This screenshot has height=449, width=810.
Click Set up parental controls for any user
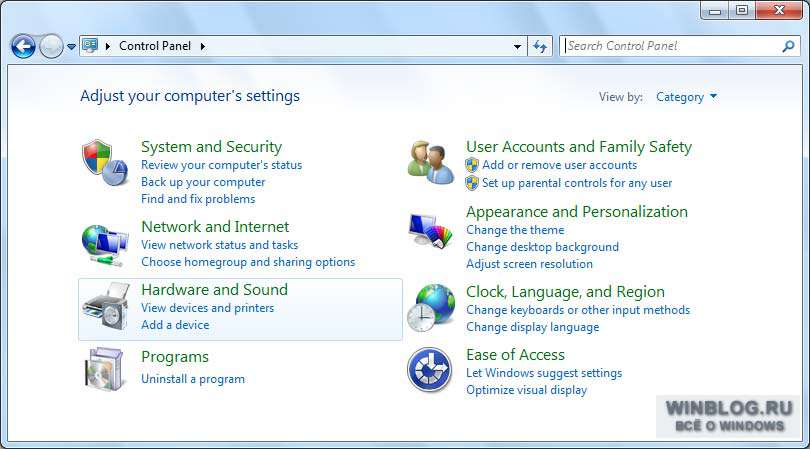[x=577, y=183]
